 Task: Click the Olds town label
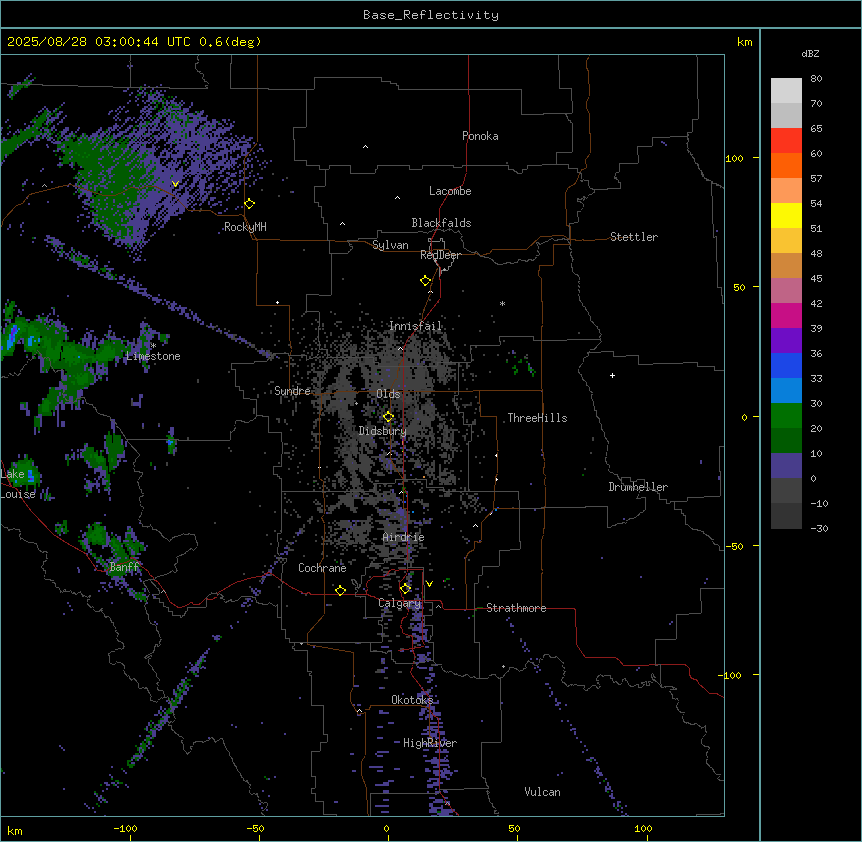tap(388, 394)
